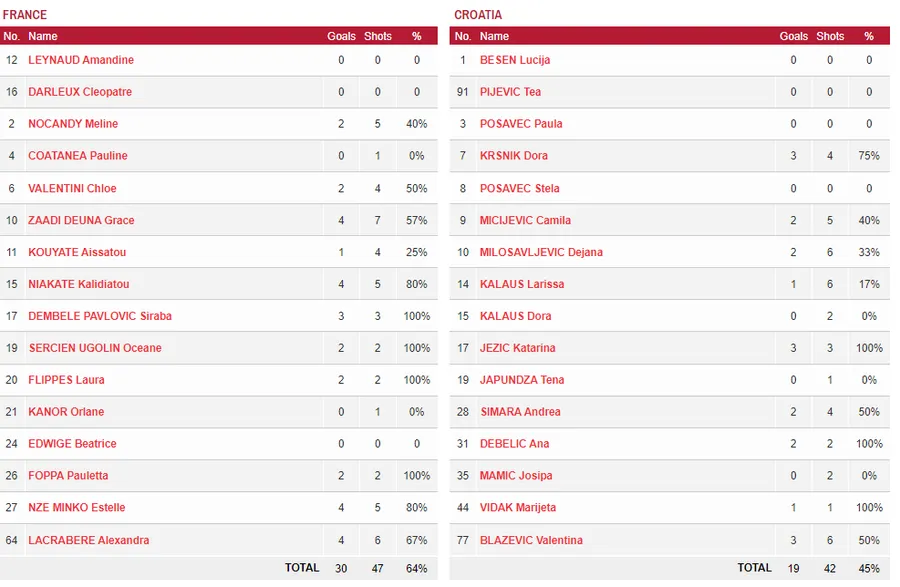The image size is (900, 587).
Task: Click Name column header in Croatia table
Action: click(x=494, y=36)
